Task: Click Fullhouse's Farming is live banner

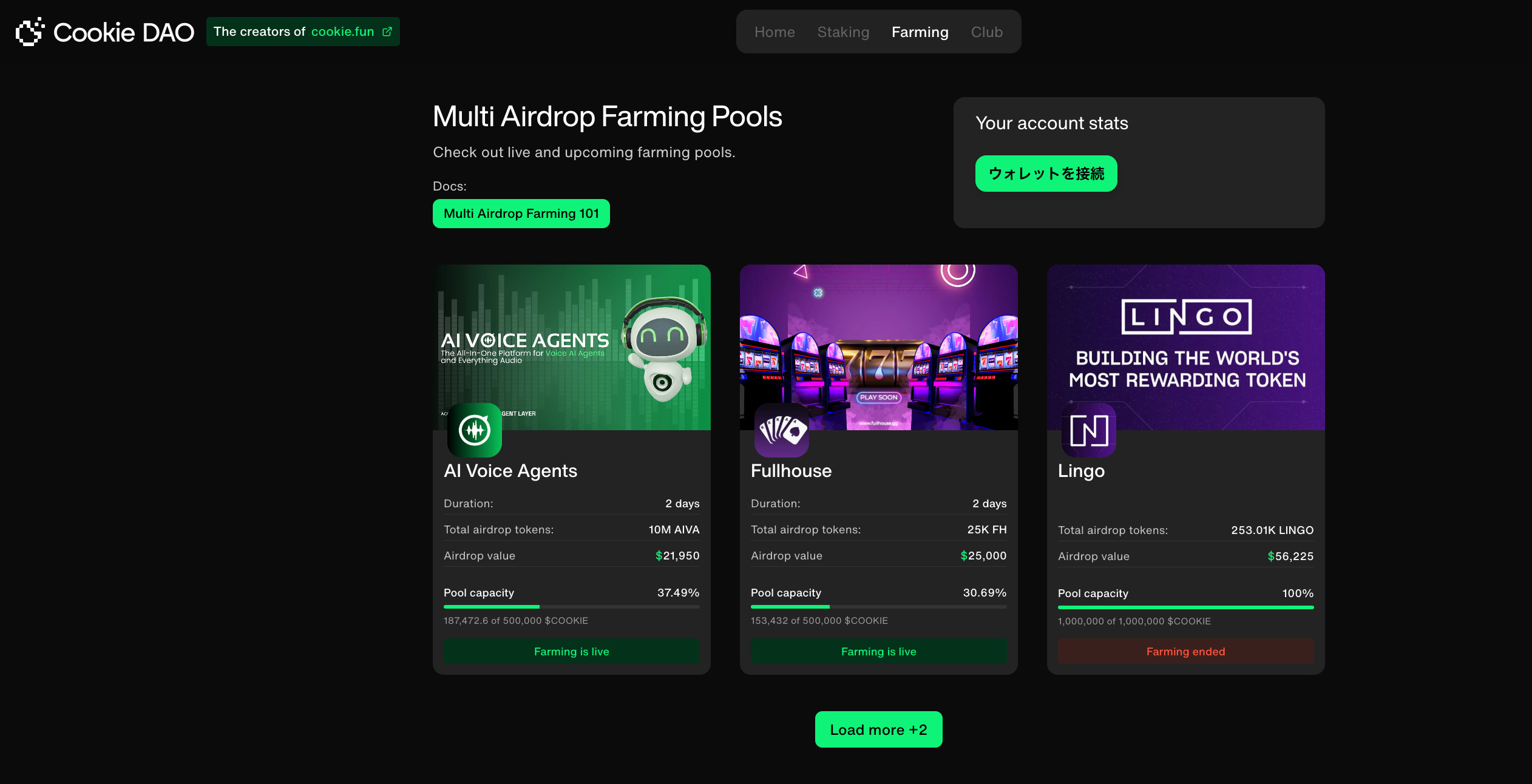Action: pos(878,651)
